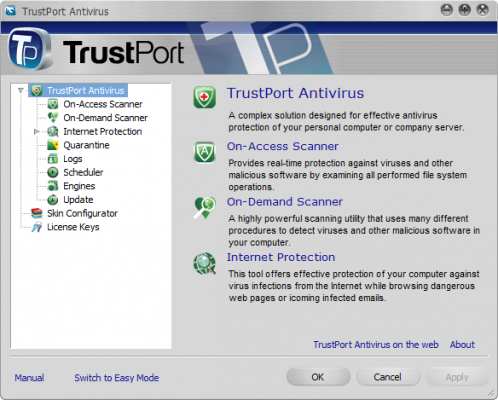
Task: Click the On-Demand Scanner tree icon
Action: coord(53,118)
